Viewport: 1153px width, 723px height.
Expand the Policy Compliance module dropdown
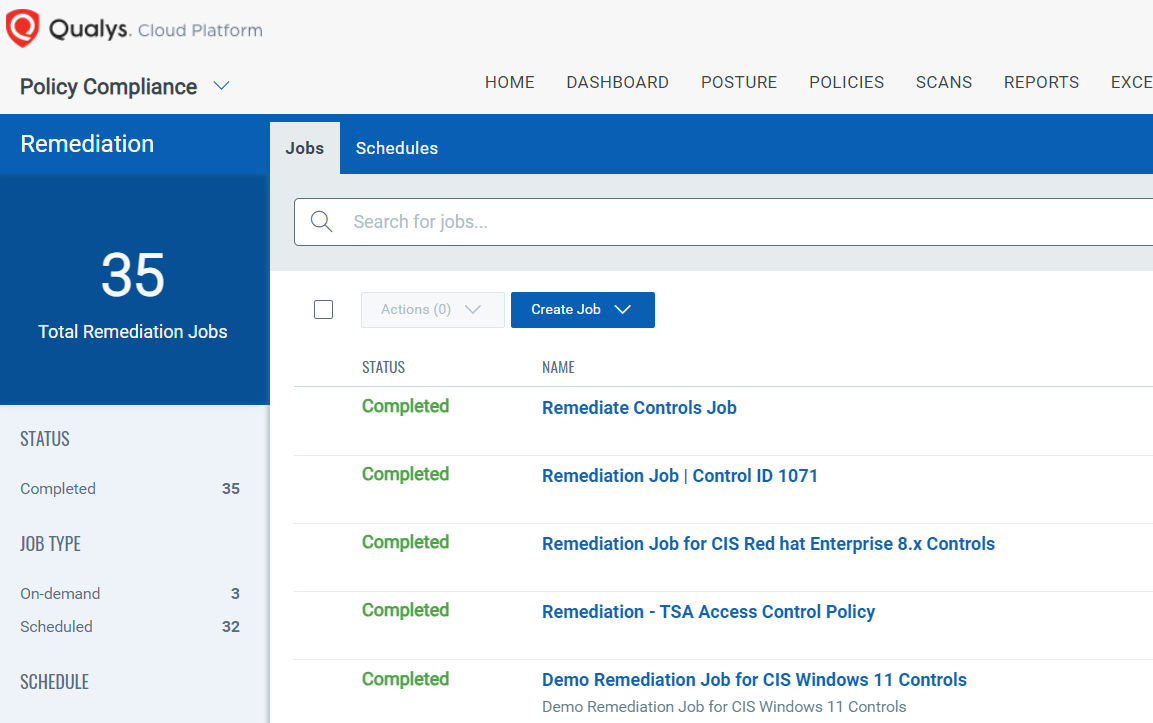(x=222, y=86)
